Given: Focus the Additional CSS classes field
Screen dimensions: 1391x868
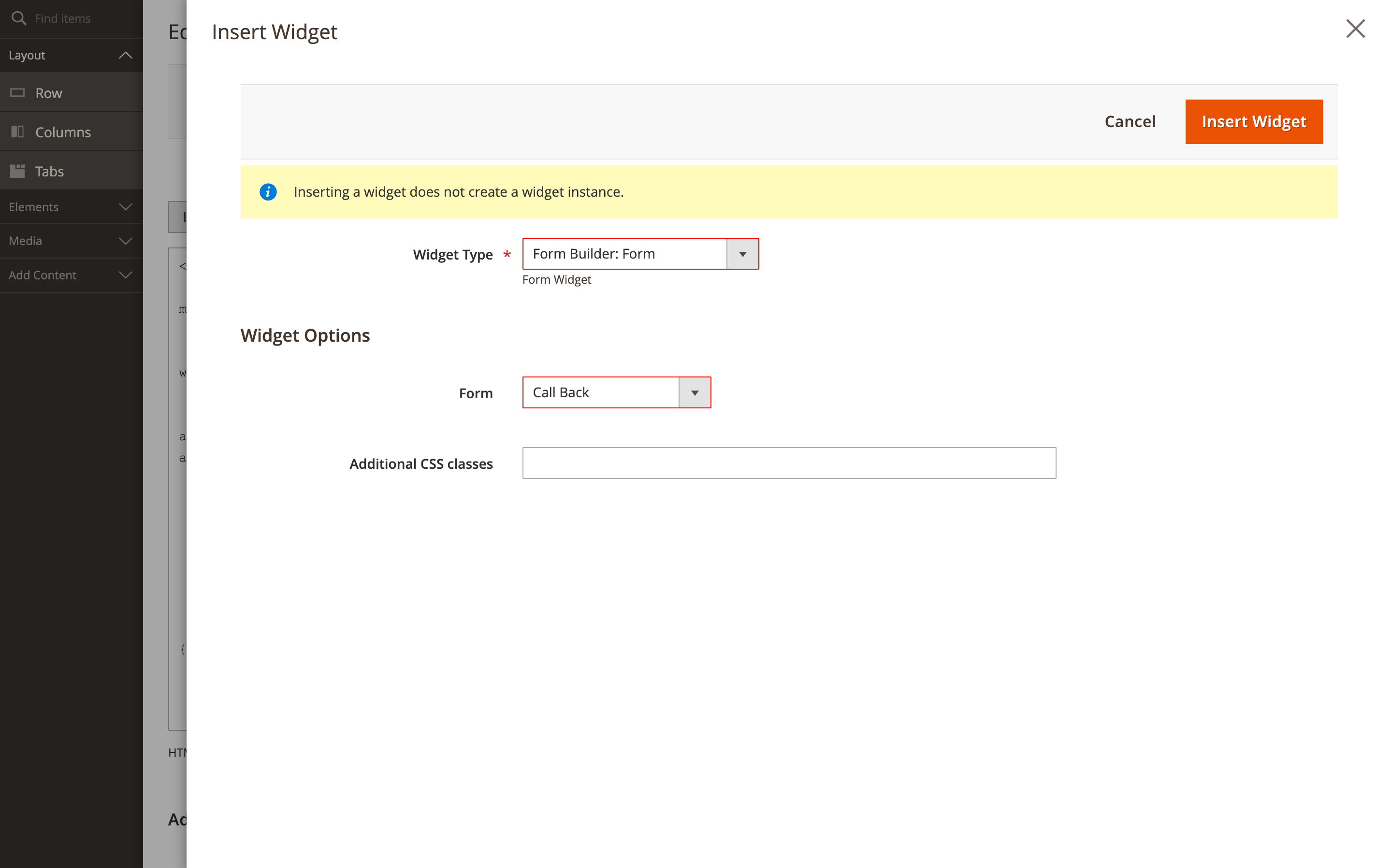Looking at the screenshot, I should (789, 463).
